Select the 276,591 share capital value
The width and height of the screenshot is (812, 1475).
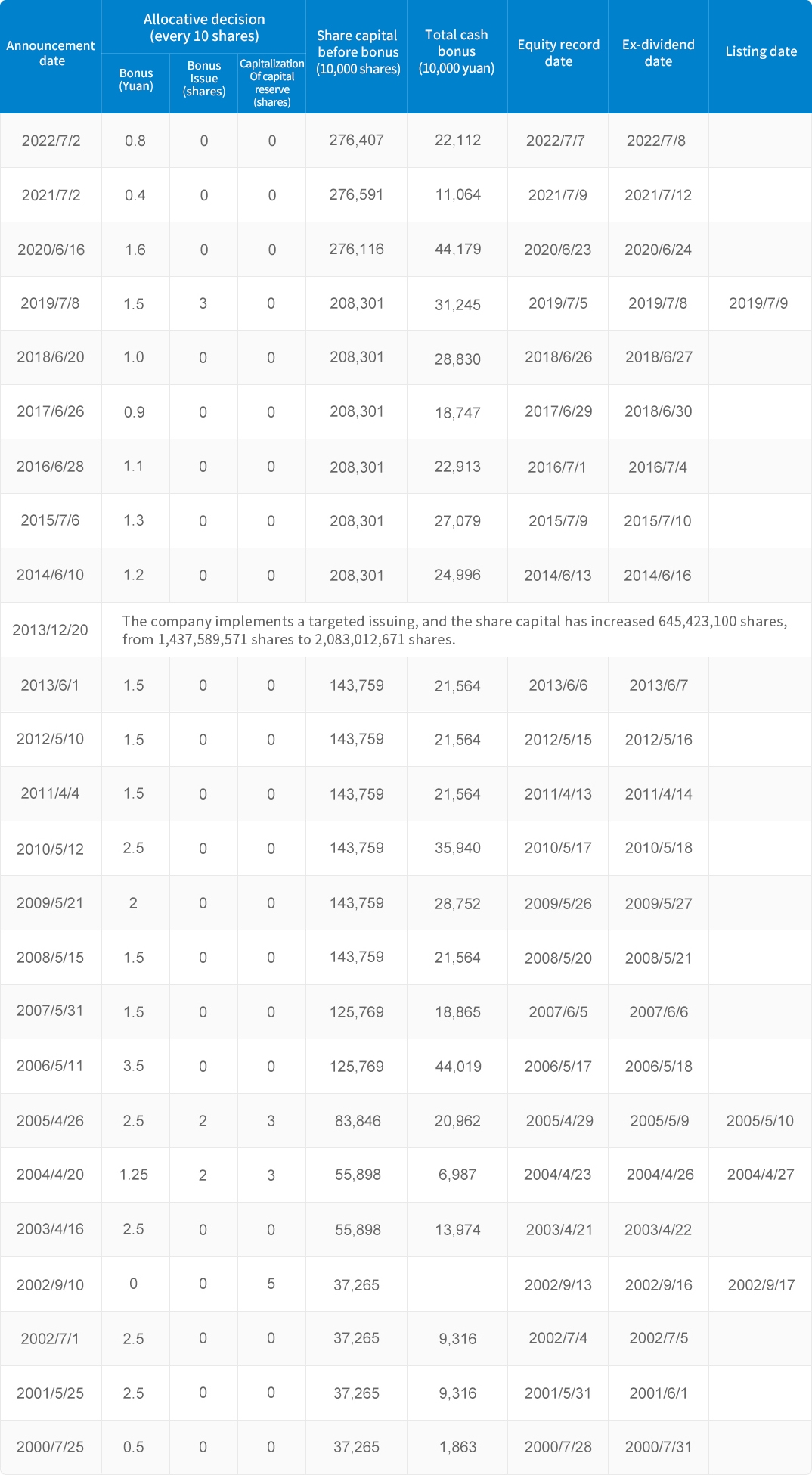coord(356,195)
